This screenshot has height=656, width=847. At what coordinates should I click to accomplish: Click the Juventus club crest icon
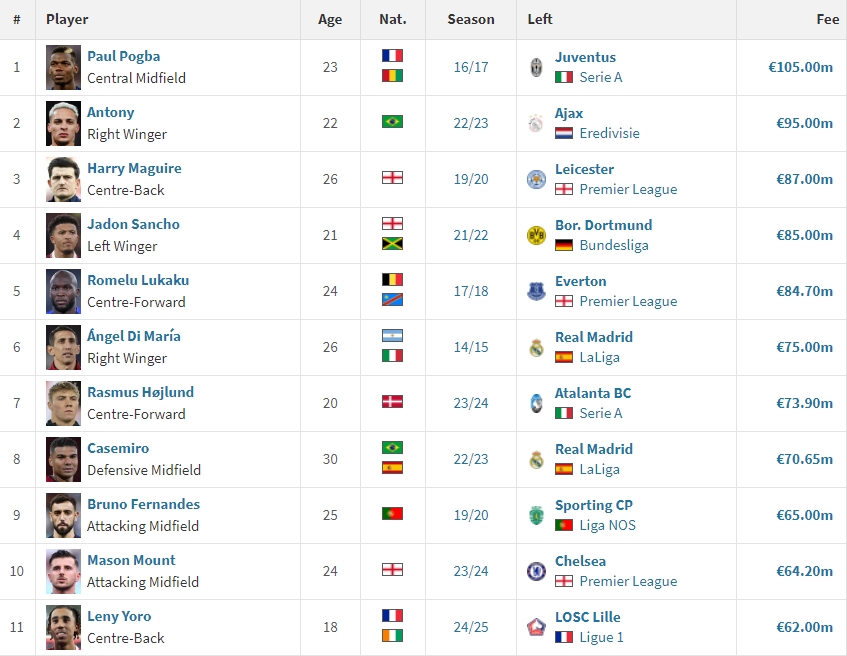(536, 67)
